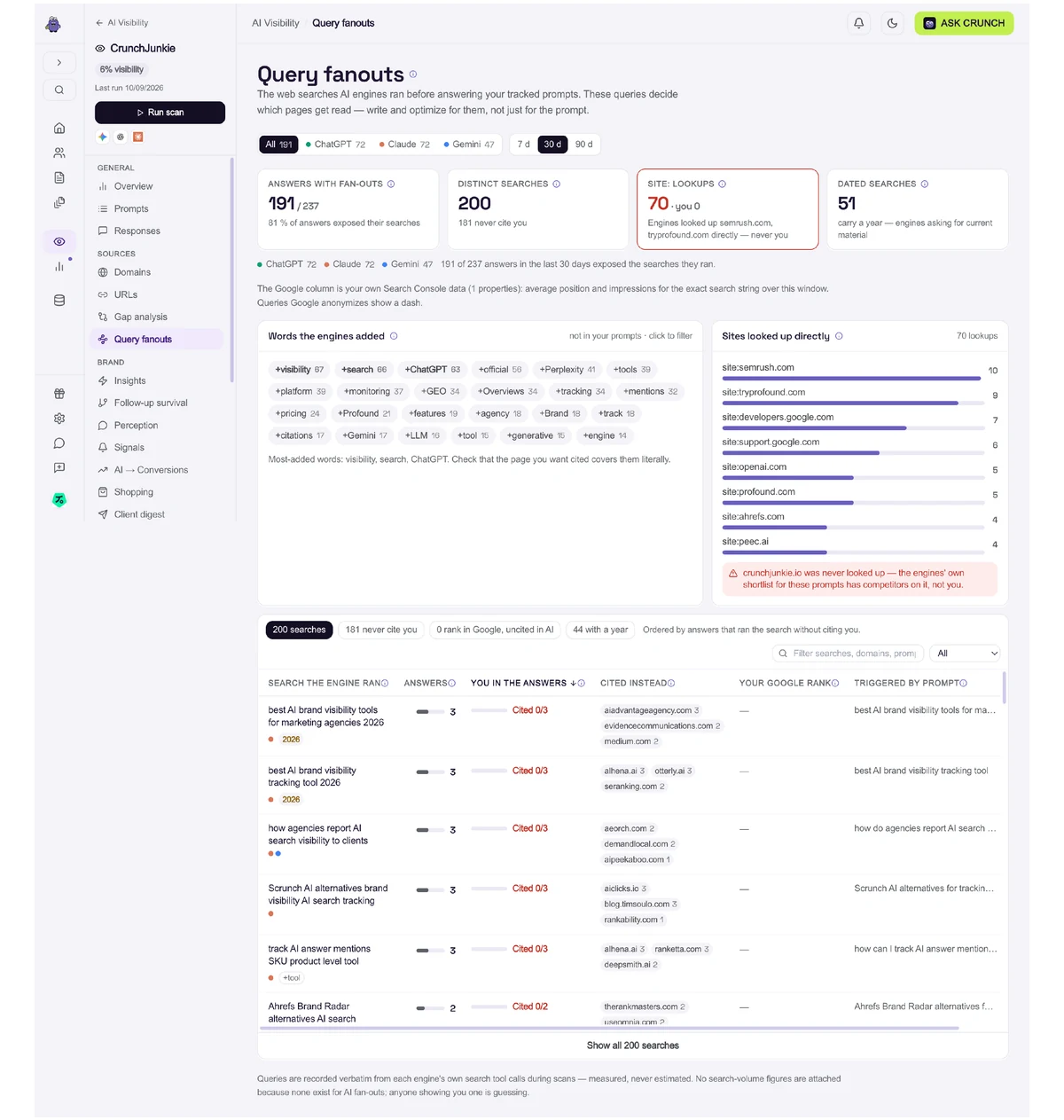
Task: Select the eye visibility rail icon
Action: click(59, 241)
